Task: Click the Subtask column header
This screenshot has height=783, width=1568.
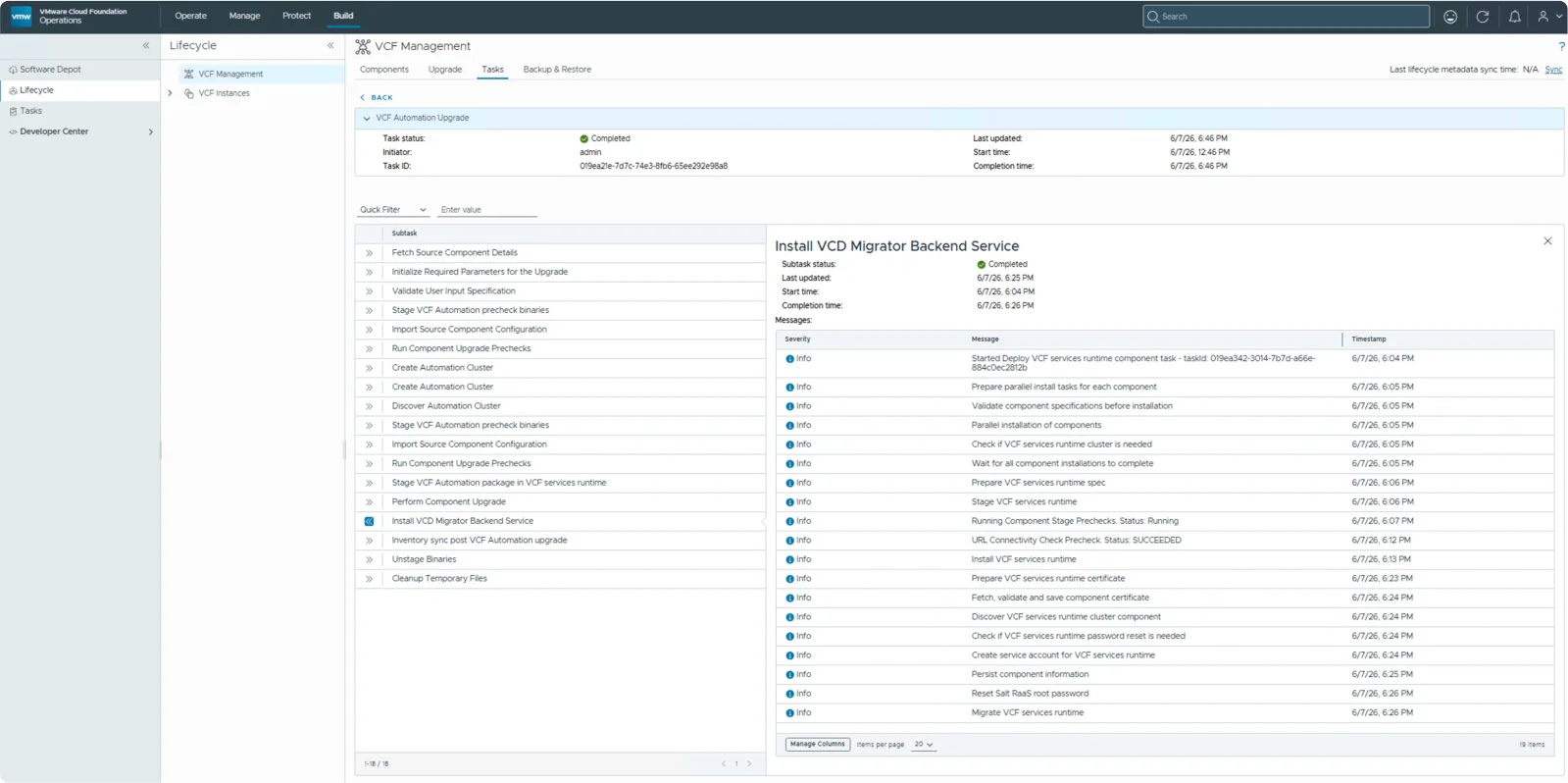Action: point(404,234)
